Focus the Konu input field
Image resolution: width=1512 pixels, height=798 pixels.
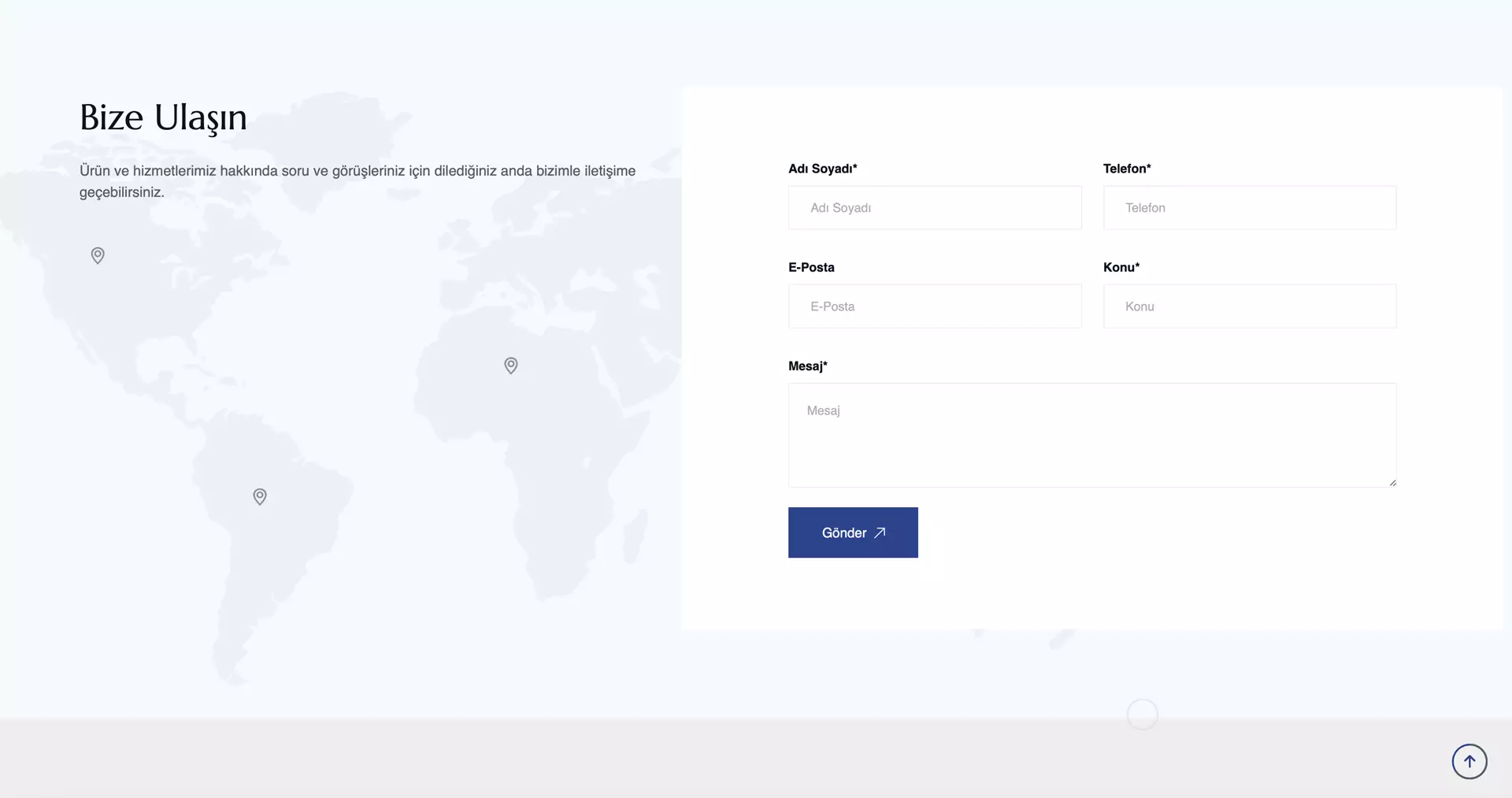(x=1250, y=306)
